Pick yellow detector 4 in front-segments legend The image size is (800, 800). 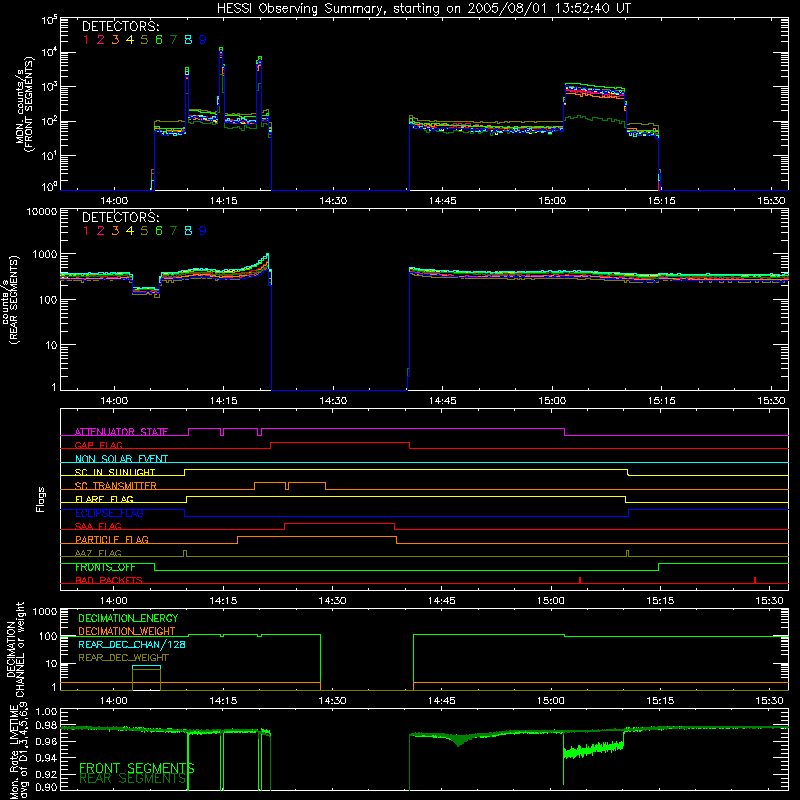click(130, 40)
